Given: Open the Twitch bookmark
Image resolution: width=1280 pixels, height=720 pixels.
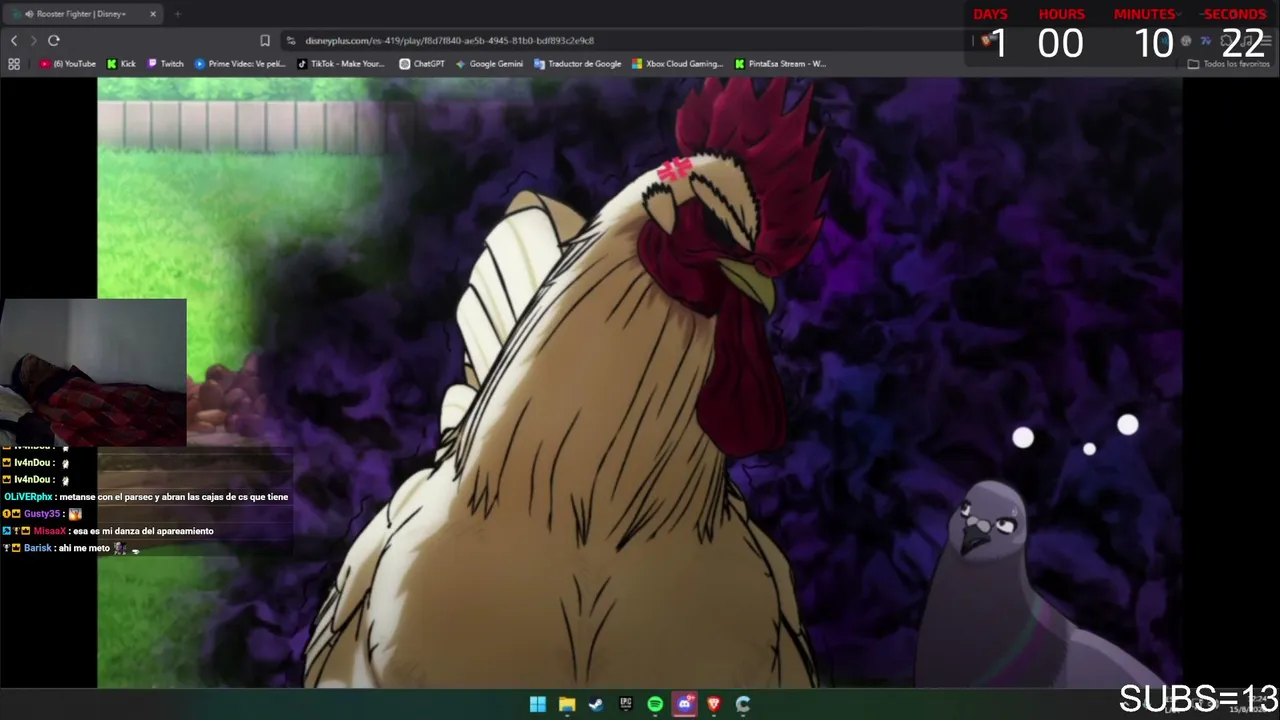Looking at the screenshot, I should [x=166, y=64].
